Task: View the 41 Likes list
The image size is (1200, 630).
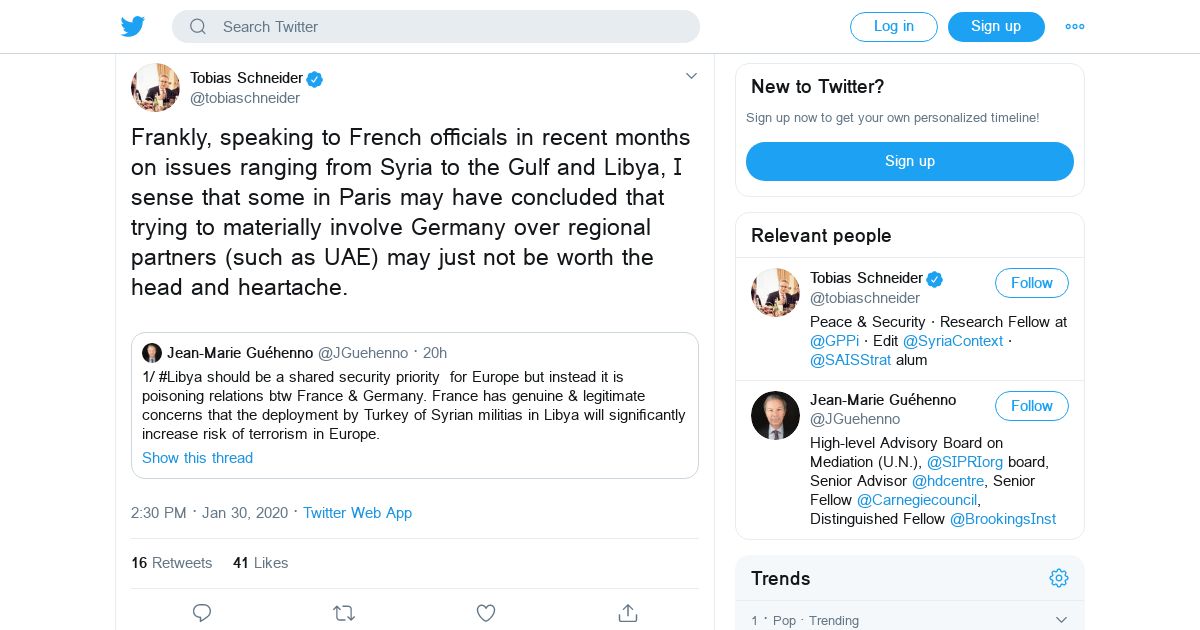Action: (x=260, y=563)
